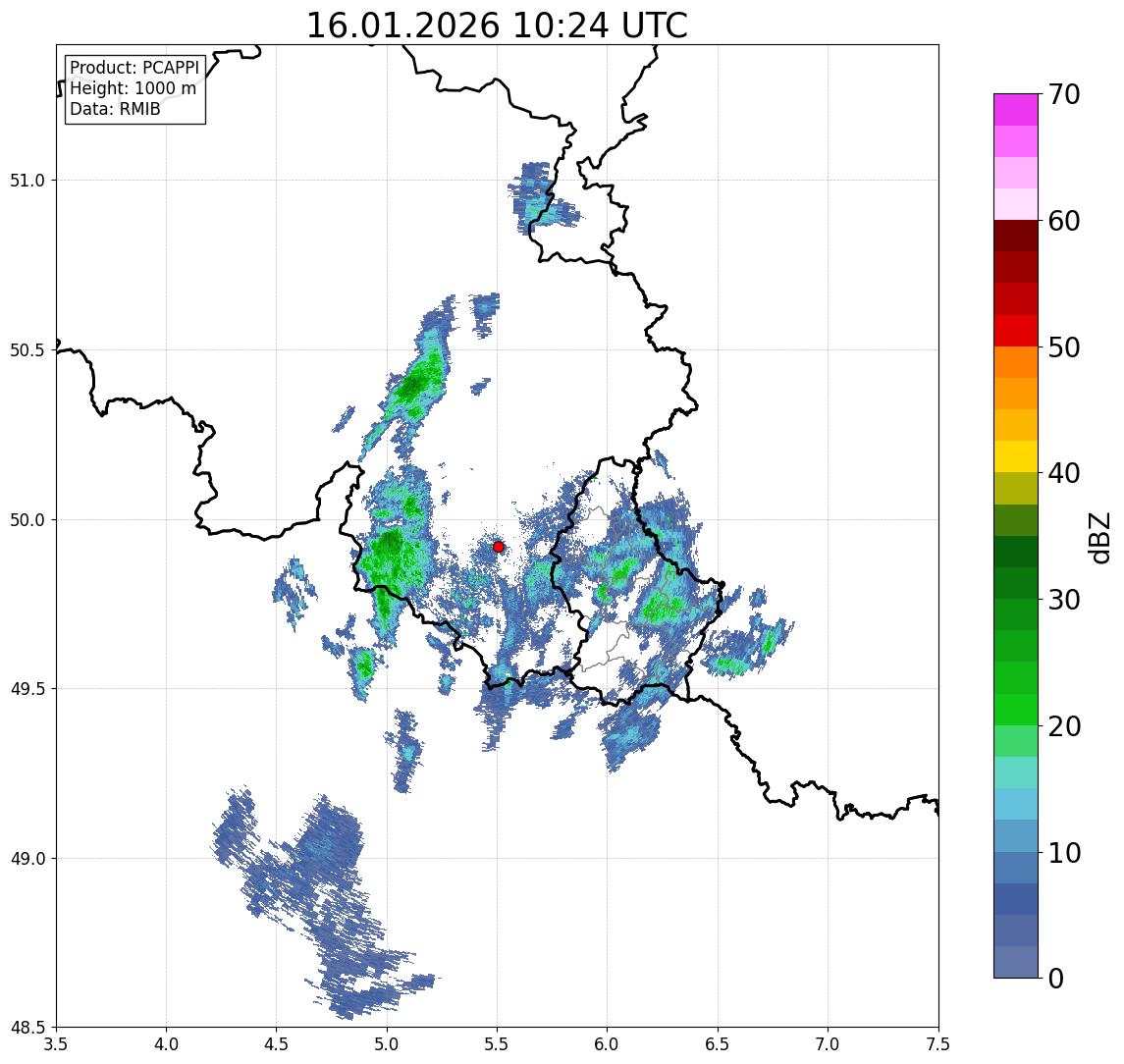
Task: Click the colorbar tick value 10
Action: coord(1063,852)
